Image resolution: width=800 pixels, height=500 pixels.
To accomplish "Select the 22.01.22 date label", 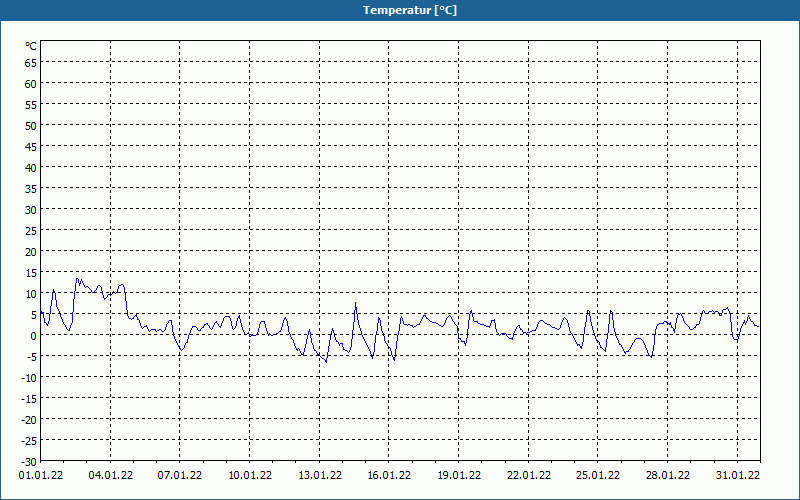I will pyautogui.click(x=529, y=475).
